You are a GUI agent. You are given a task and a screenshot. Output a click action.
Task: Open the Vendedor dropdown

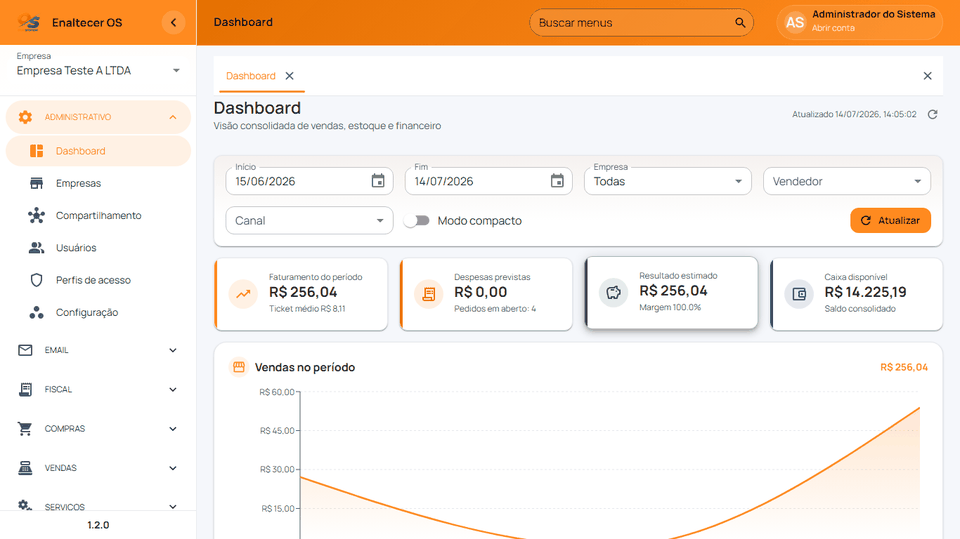pos(847,181)
